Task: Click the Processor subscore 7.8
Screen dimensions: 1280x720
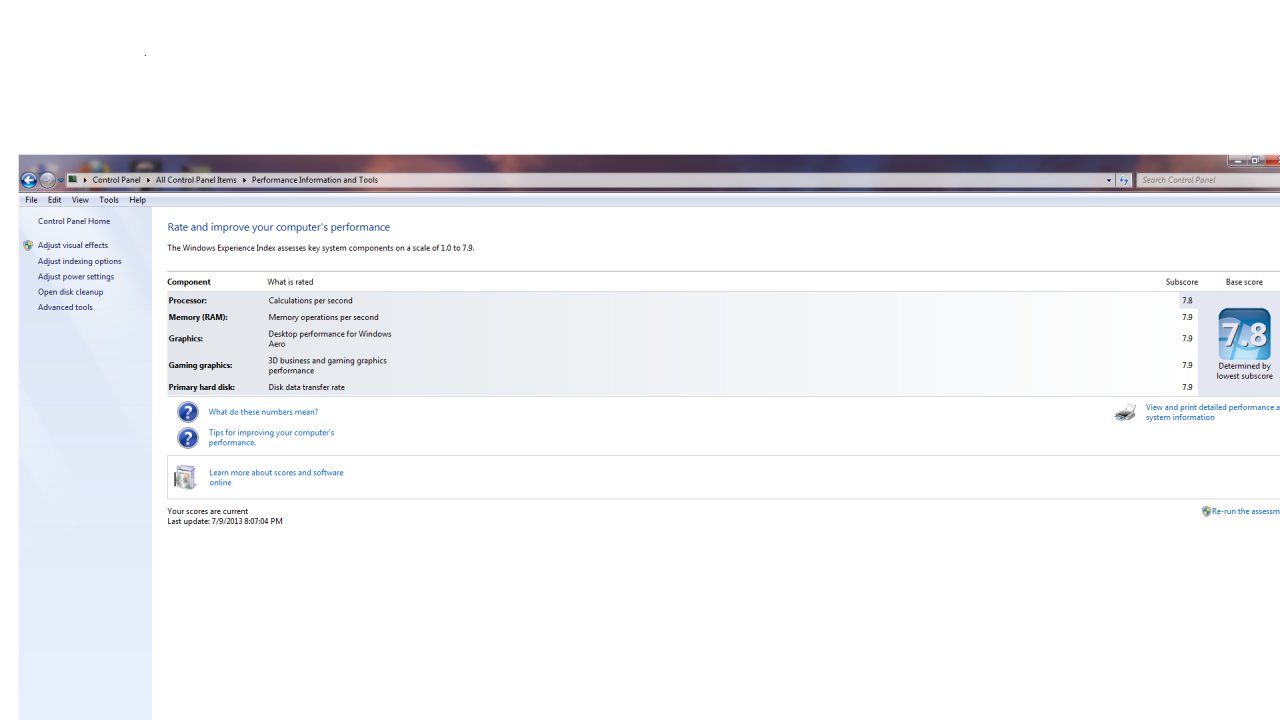Action: [x=1187, y=300]
